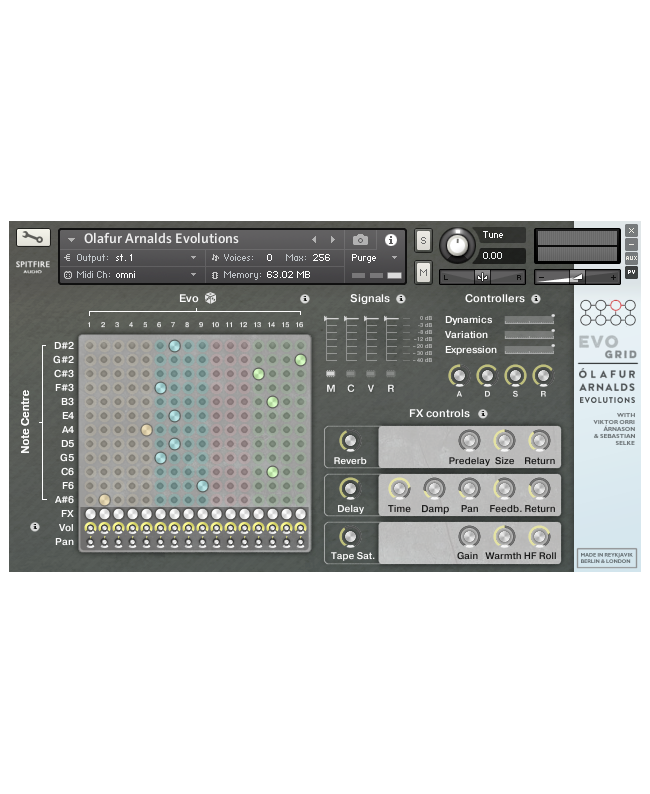Adjust the Tune knob
The image size is (650, 794).
(457, 245)
